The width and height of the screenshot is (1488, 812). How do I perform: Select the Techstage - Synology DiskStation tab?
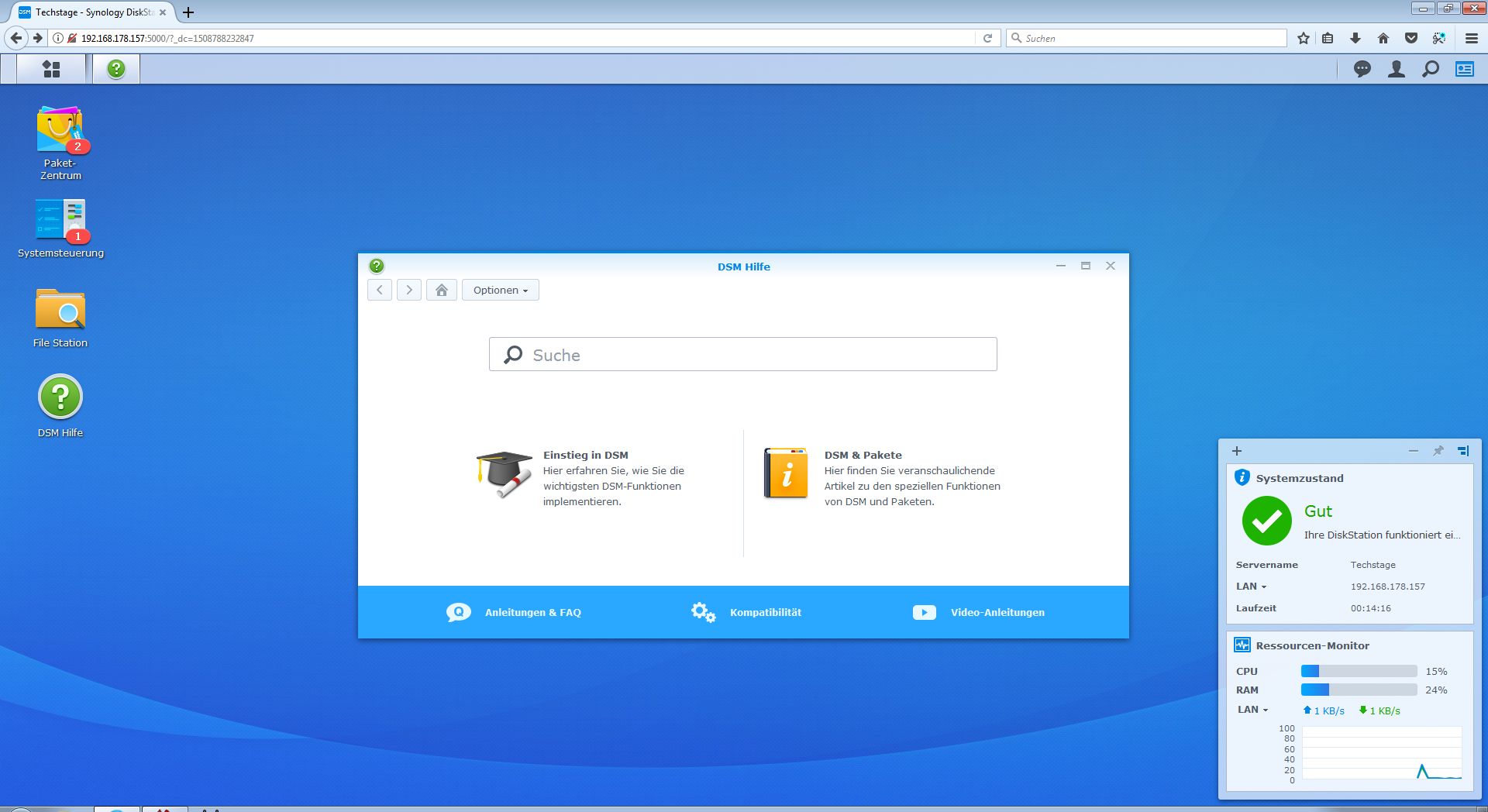pos(91,12)
